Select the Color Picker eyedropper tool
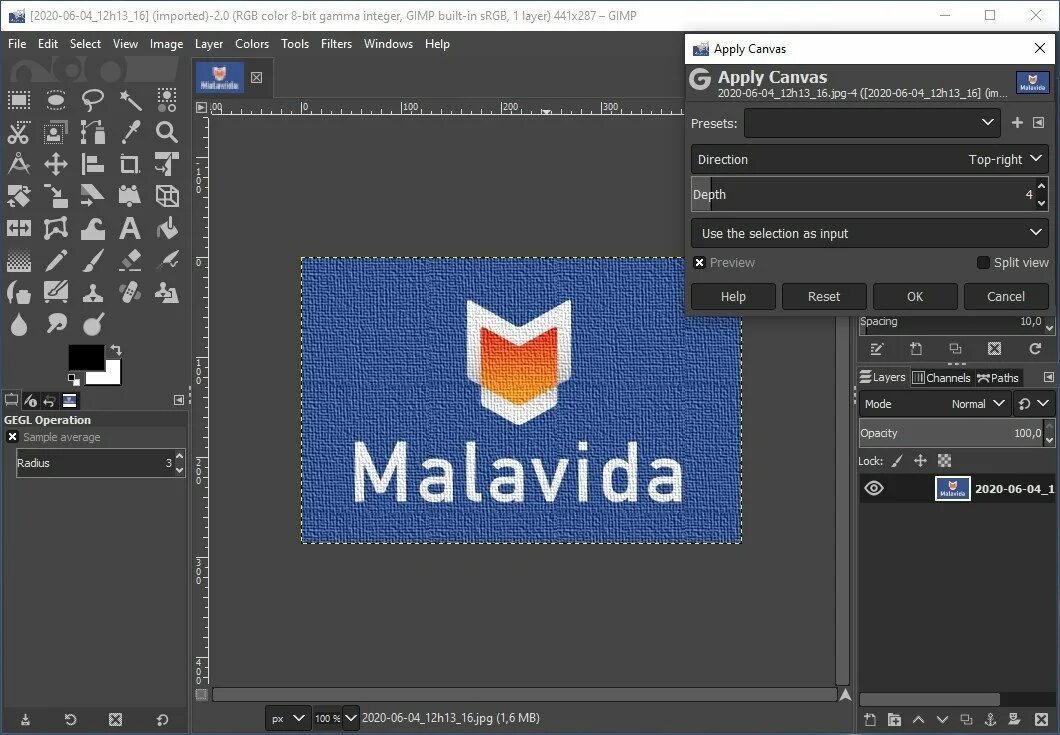The height and width of the screenshot is (735, 1060). (x=130, y=133)
